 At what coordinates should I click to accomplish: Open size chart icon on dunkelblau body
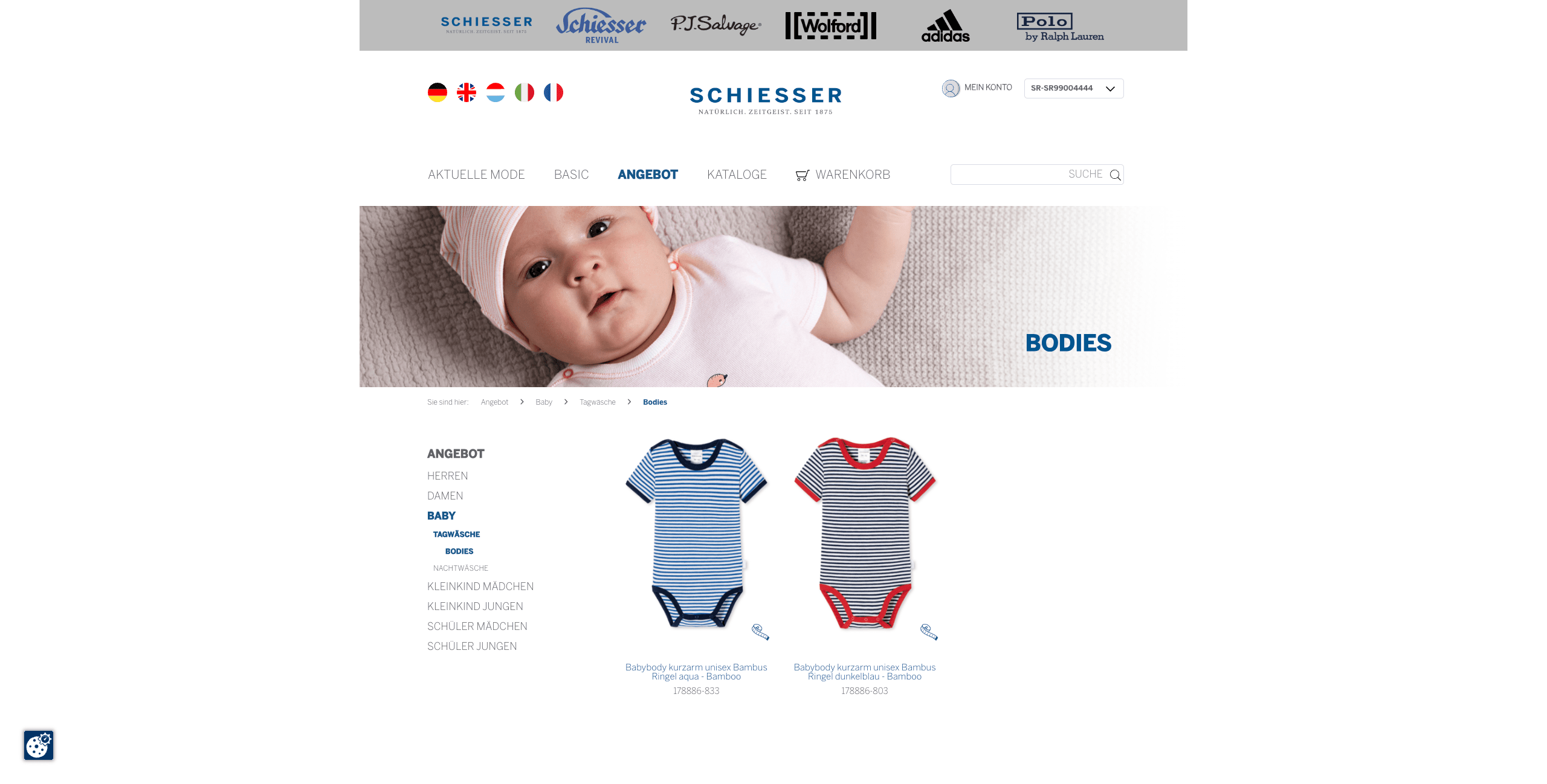[x=929, y=632]
